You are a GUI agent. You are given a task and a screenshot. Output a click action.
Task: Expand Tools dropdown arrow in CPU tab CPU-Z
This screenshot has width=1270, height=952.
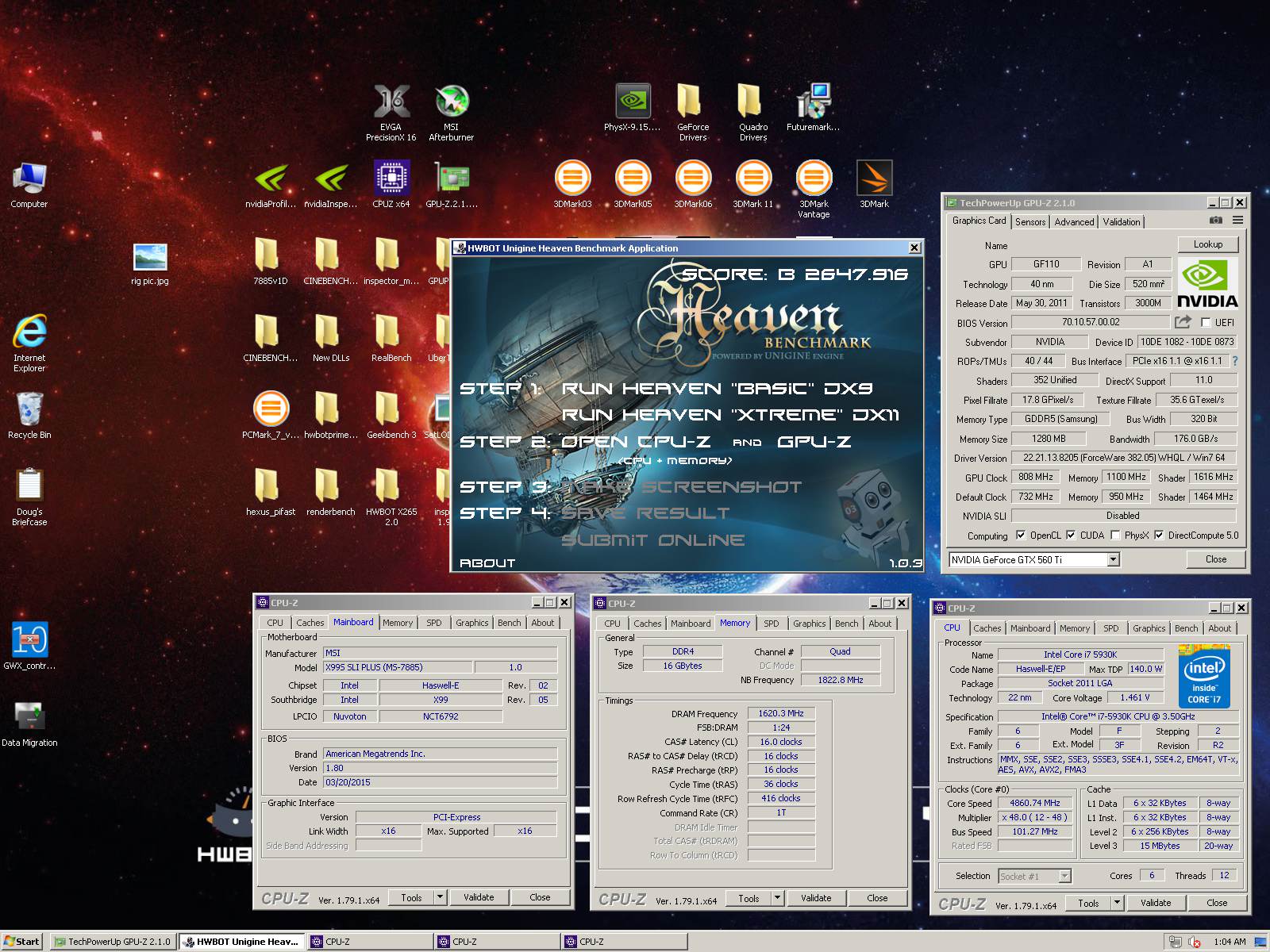(1117, 903)
